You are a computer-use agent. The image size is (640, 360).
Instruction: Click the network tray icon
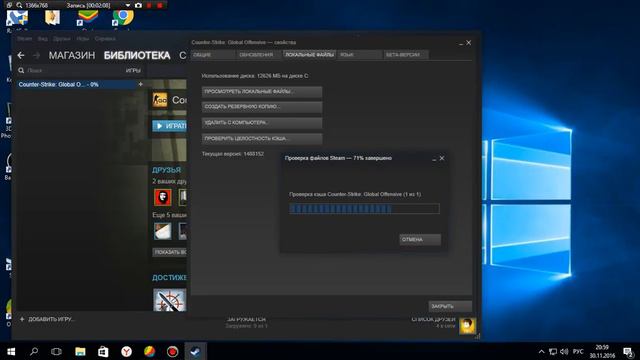[x=553, y=351]
